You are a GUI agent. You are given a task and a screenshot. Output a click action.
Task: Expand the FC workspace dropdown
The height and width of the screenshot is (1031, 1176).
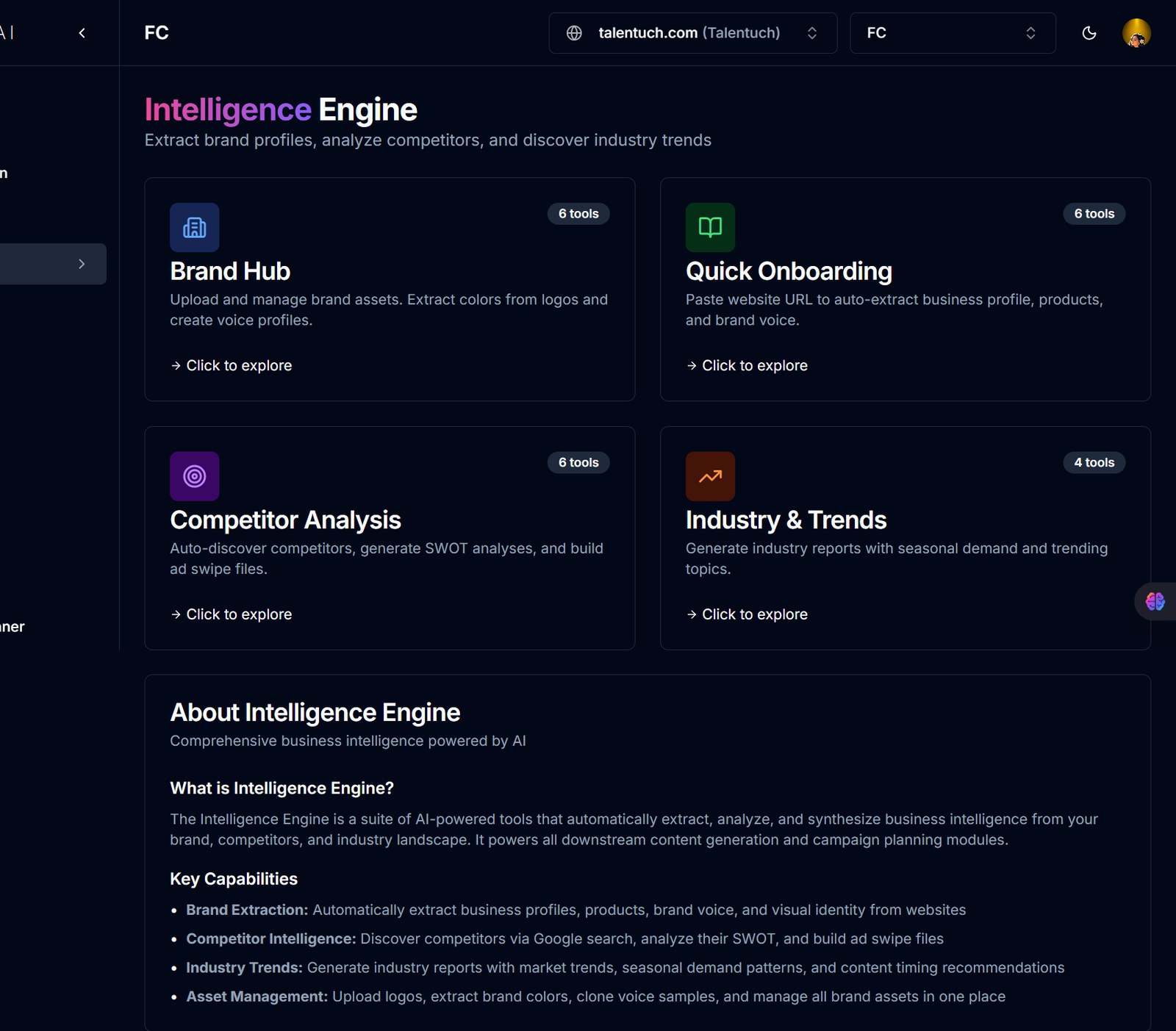953,33
